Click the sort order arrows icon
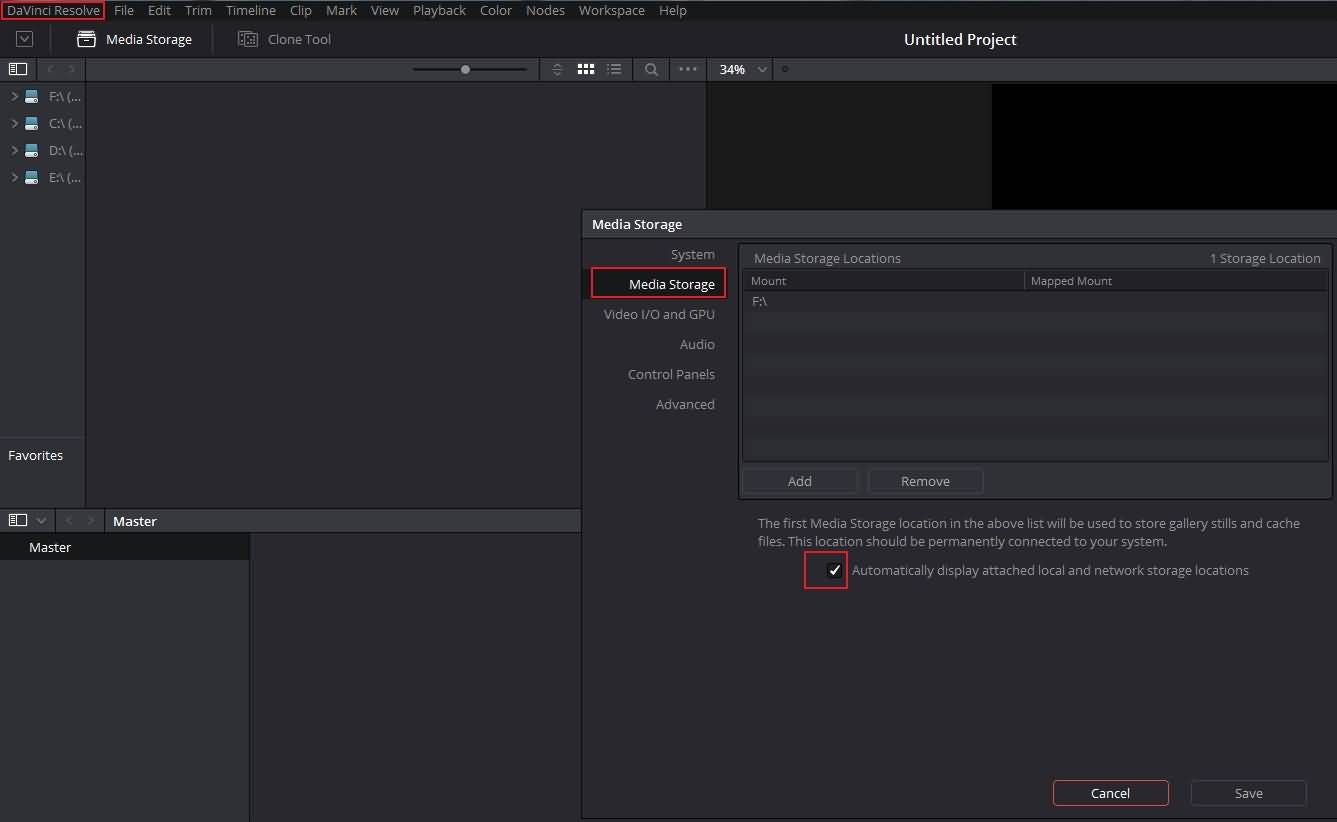Viewport: 1337px width, 822px height. pos(557,69)
